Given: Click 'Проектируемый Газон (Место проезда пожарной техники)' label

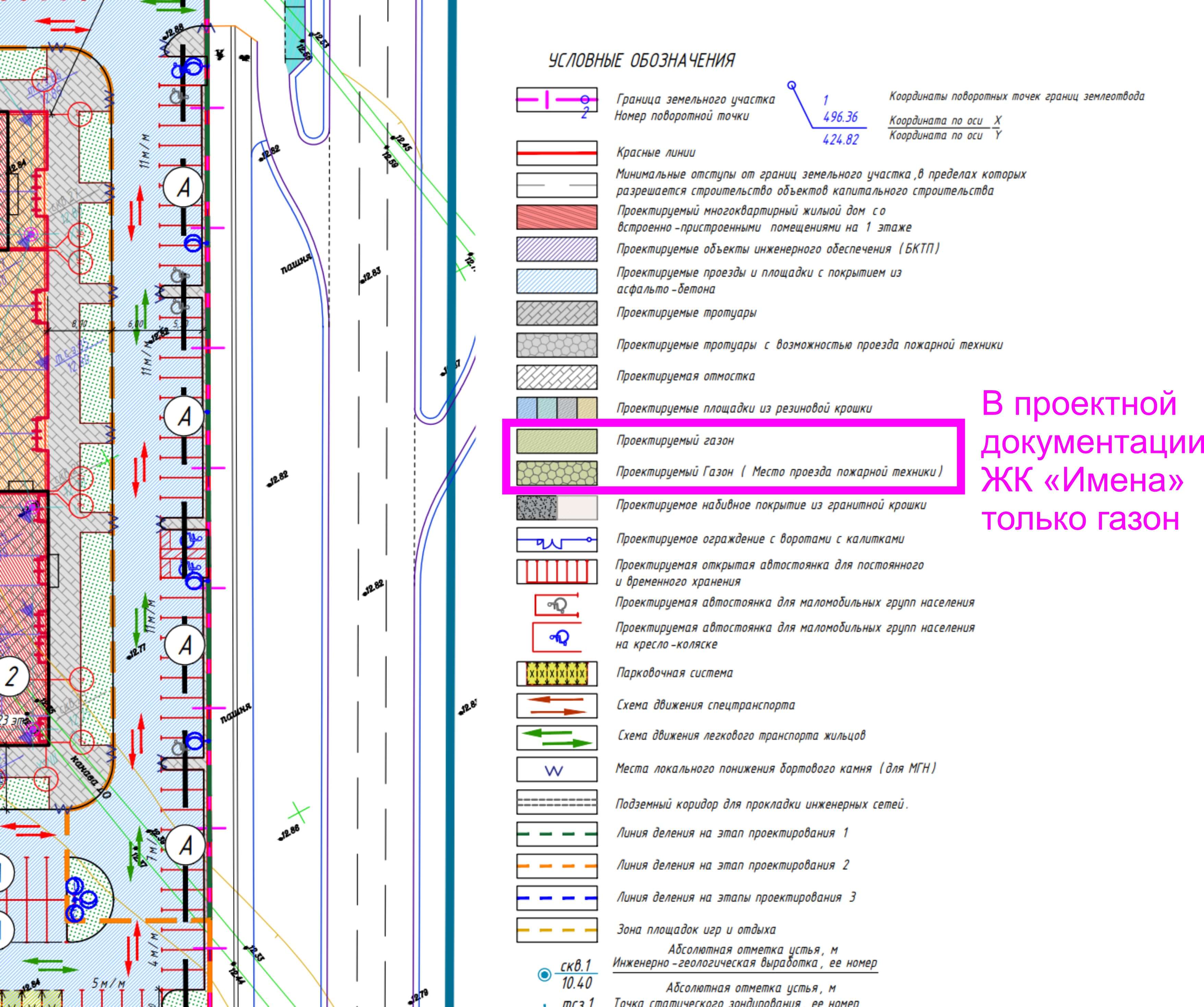Looking at the screenshot, I should [780, 472].
